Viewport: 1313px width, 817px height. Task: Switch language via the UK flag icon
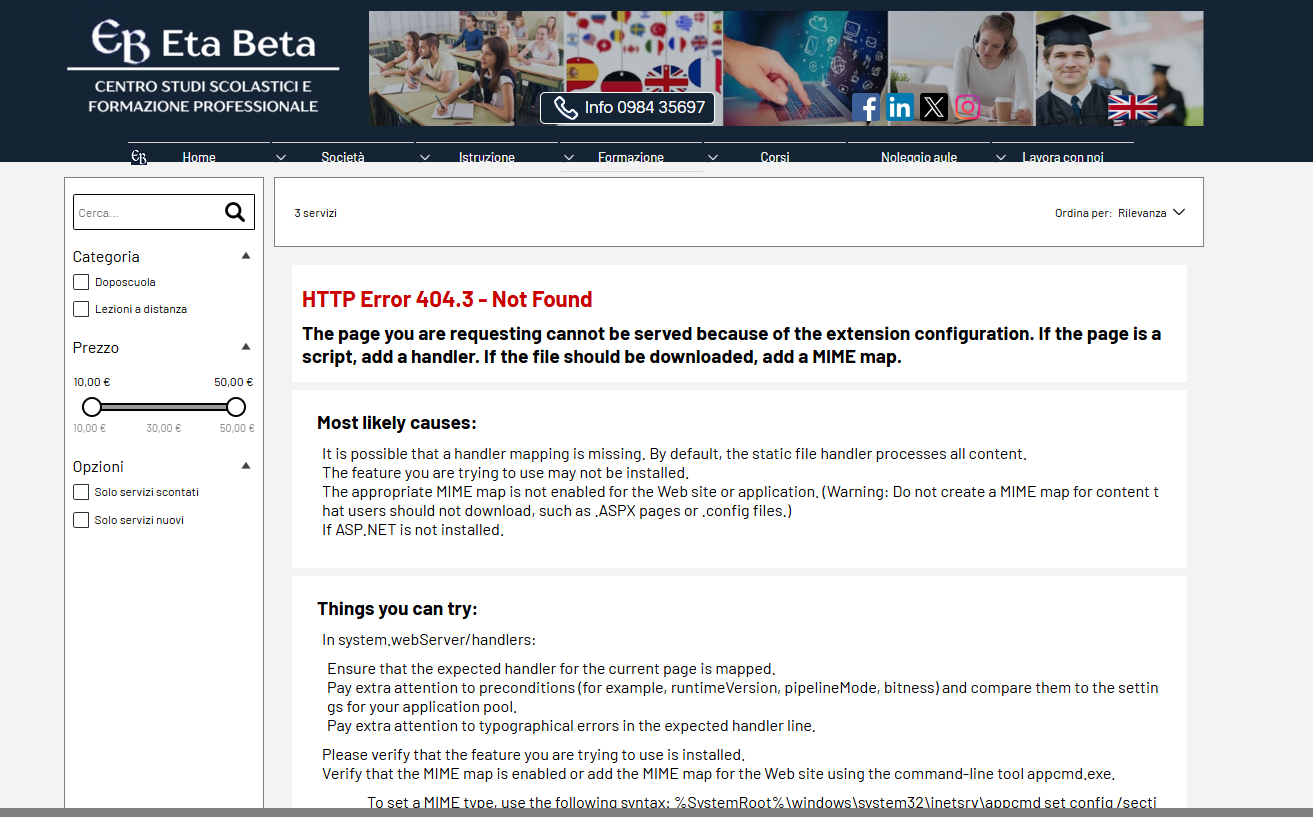tap(1132, 107)
